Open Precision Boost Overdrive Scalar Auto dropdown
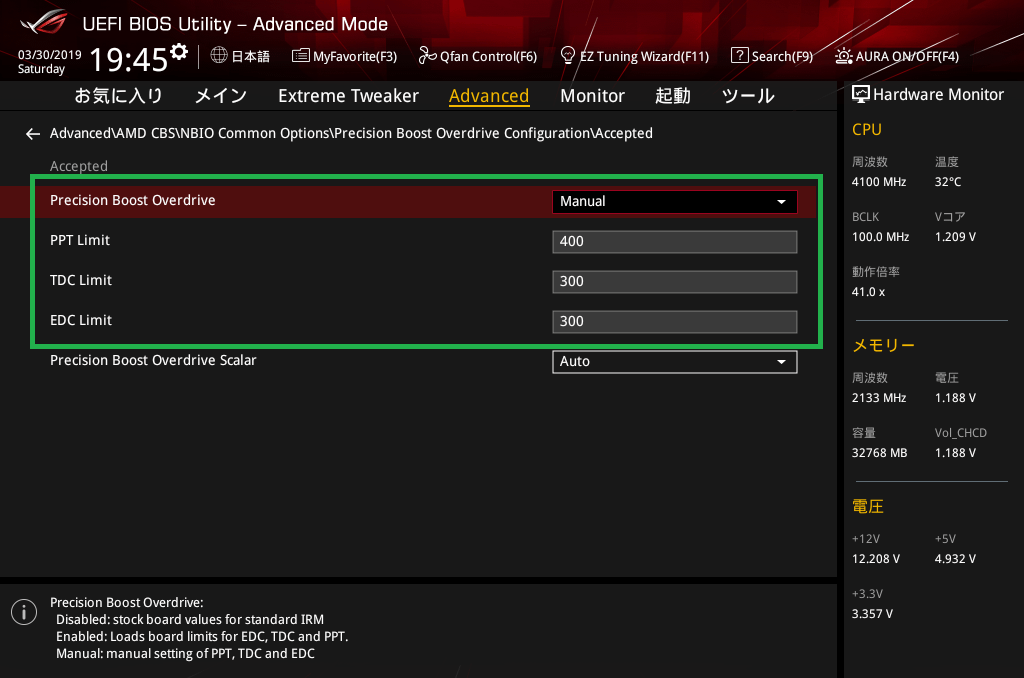1024x678 pixels. (x=675, y=362)
